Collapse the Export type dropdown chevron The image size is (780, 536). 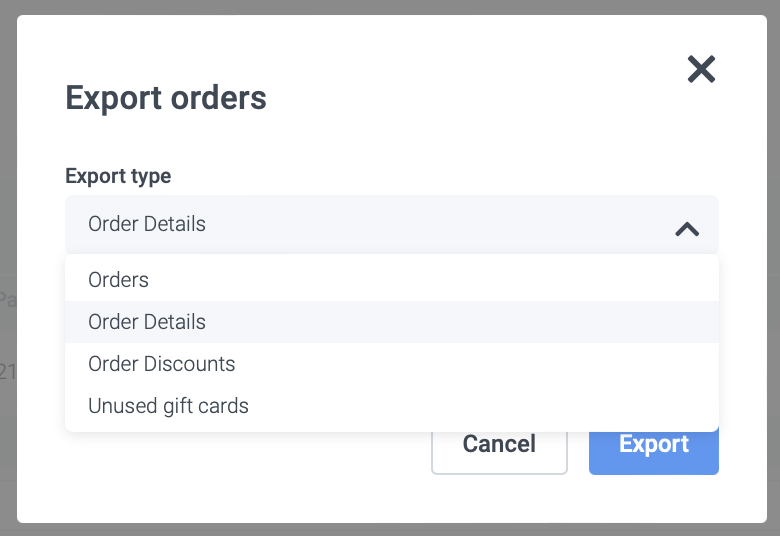686,228
